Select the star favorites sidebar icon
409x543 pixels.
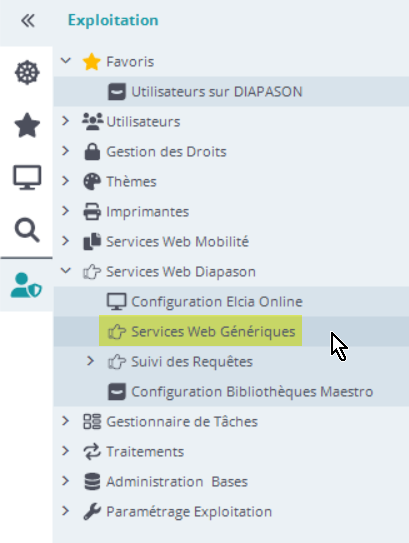[27, 125]
